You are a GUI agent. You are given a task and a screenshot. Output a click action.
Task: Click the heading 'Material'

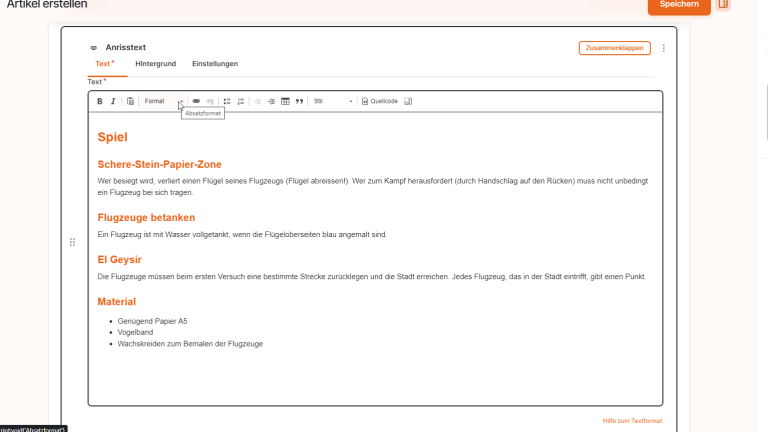pos(117,302)
